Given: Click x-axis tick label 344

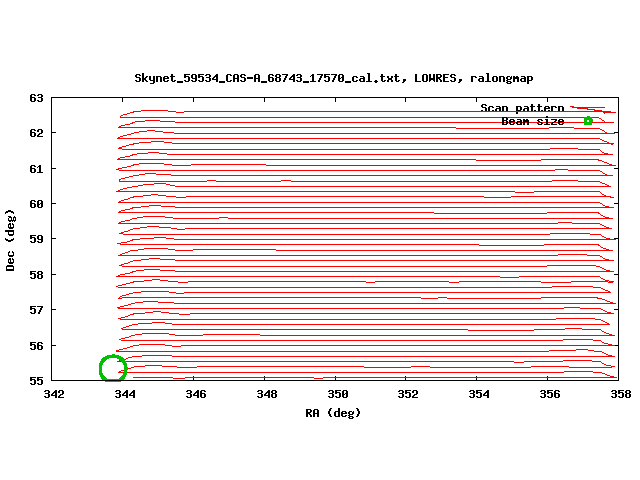Looking at the screenshot, I should point(125,394).
